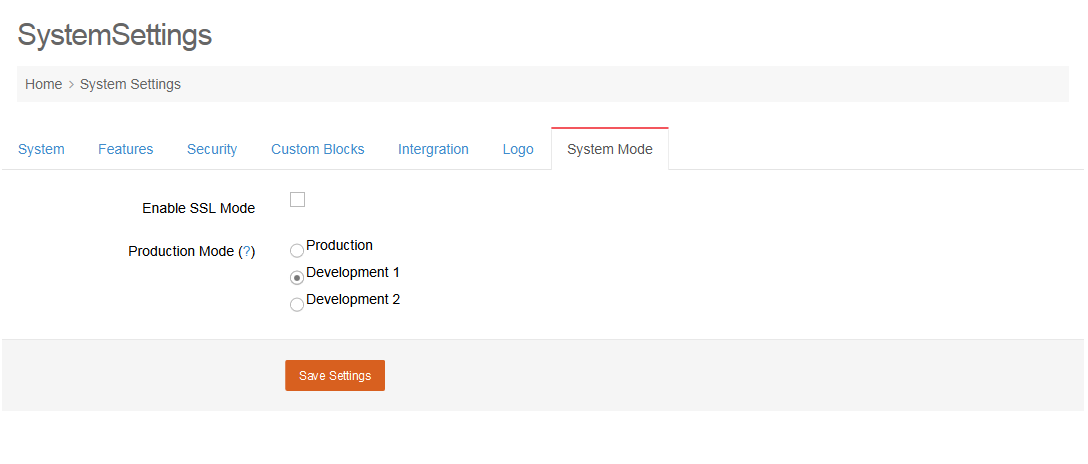Click the active System Mode tab
The width and height of the screenshot is (1088, 464).
609,149
